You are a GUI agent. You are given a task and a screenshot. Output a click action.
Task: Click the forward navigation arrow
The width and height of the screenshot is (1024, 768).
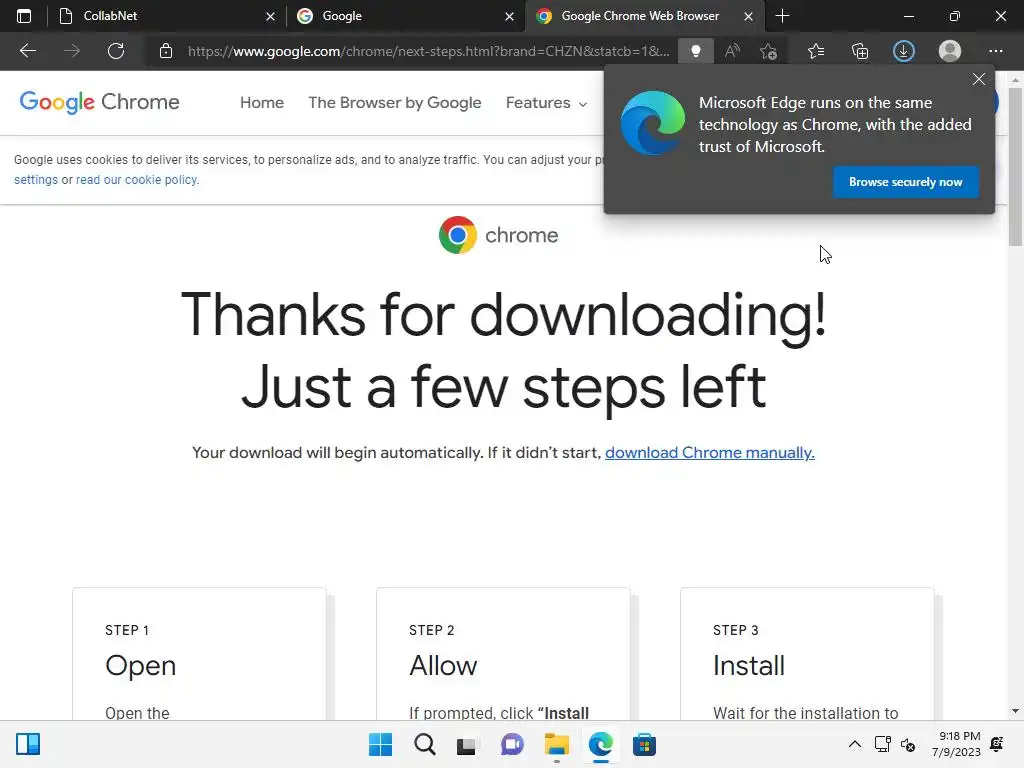tap(72, 51)
